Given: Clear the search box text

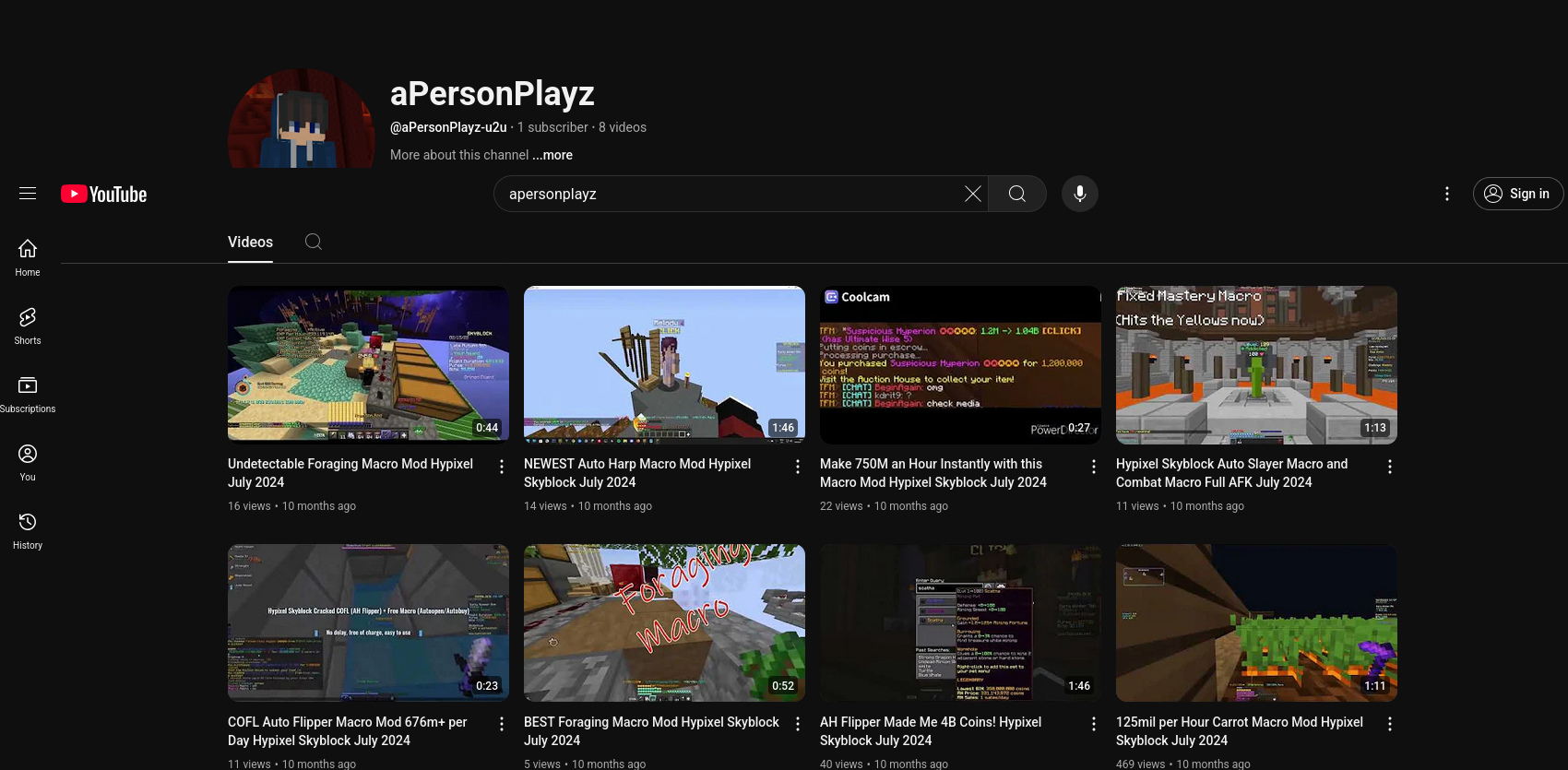Looking at the screenshot, I should [972, 194].
